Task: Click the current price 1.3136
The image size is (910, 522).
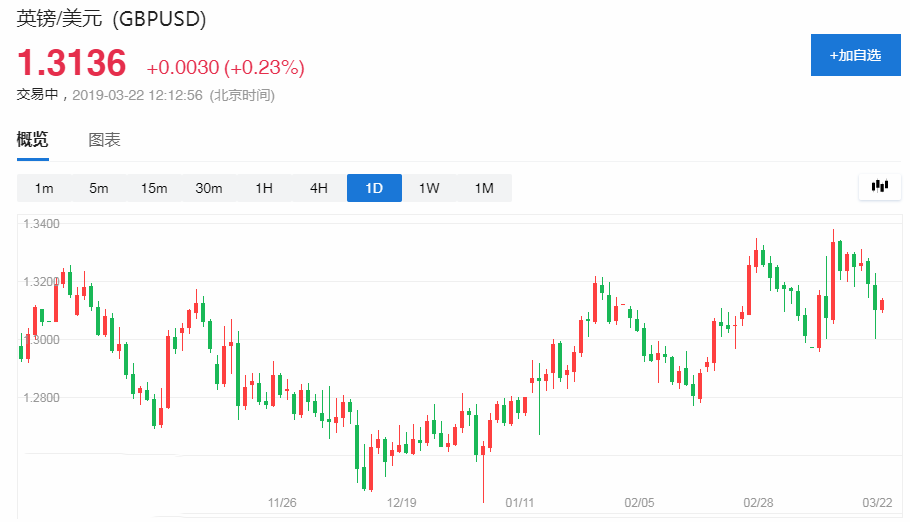Action: [x=71, y=63]
